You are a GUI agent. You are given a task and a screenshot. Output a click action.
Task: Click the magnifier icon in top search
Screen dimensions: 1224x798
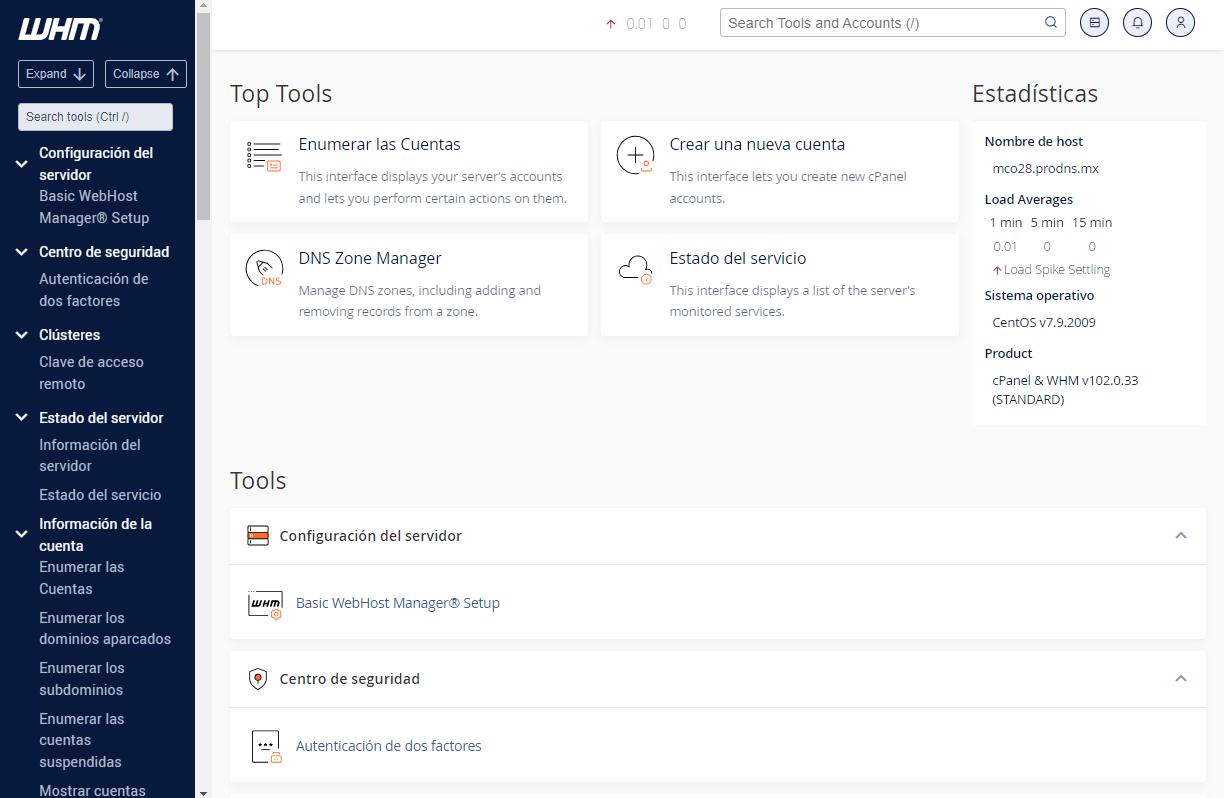pyautogui.click(x=1051, y=23)
